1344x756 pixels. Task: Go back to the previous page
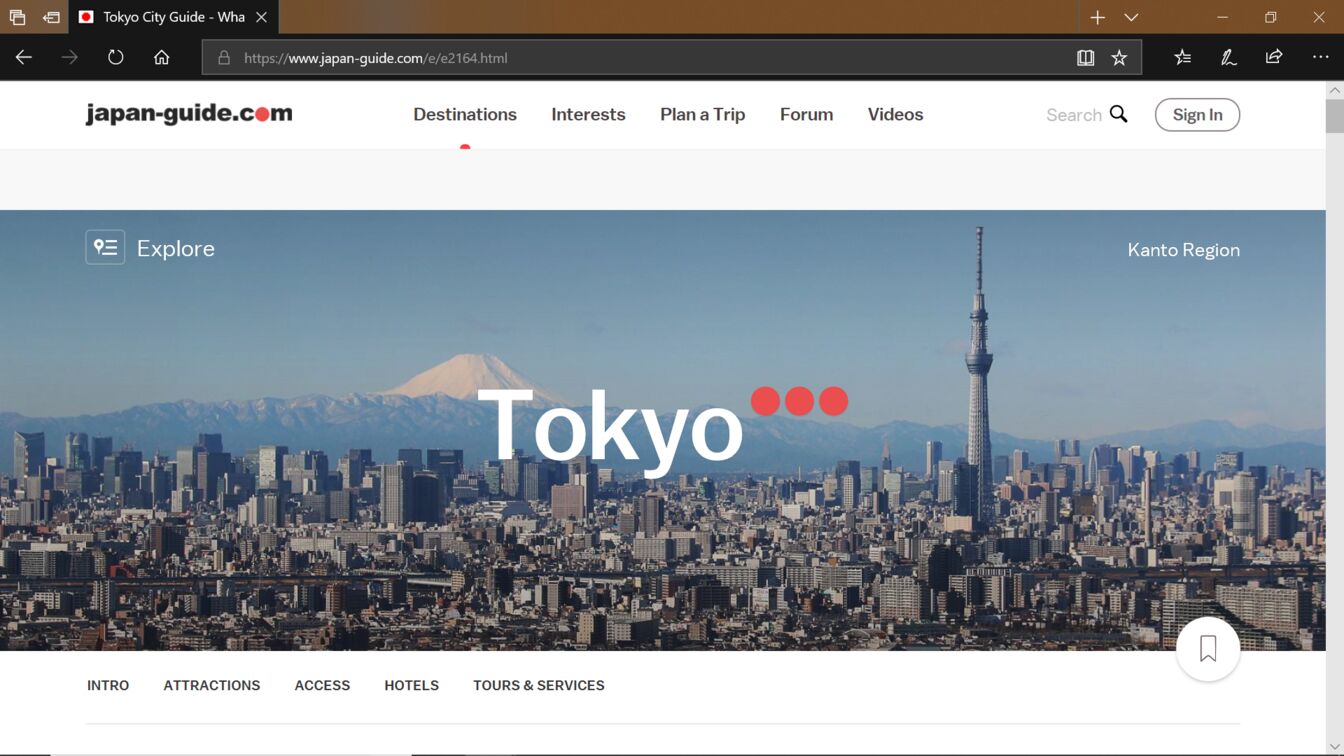pos(24,58)
